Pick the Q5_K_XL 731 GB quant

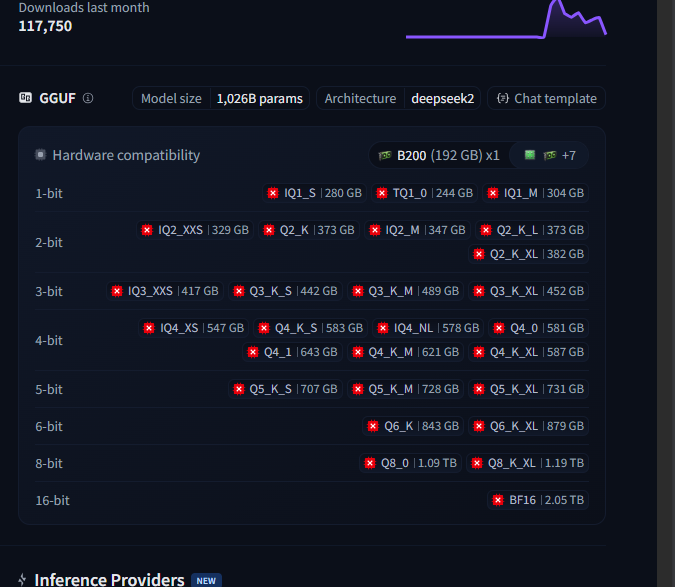(528, 389)
